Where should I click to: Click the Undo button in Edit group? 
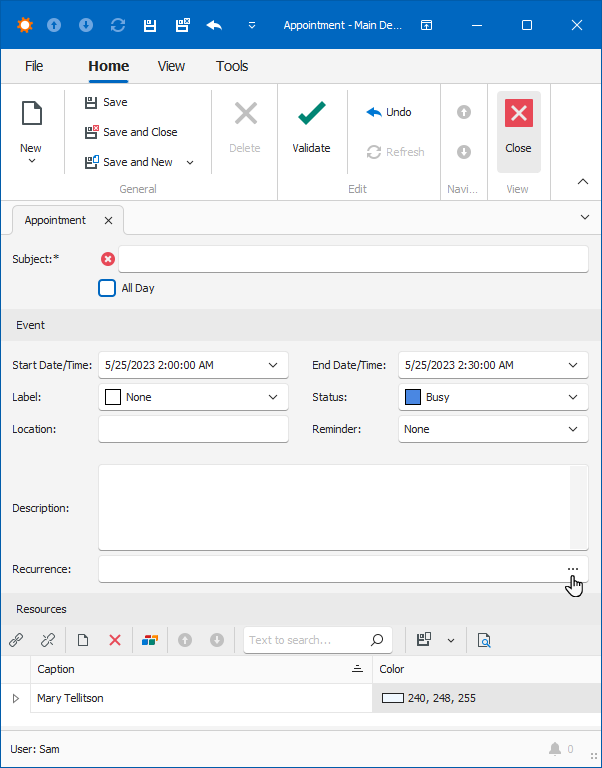point(388,112)
